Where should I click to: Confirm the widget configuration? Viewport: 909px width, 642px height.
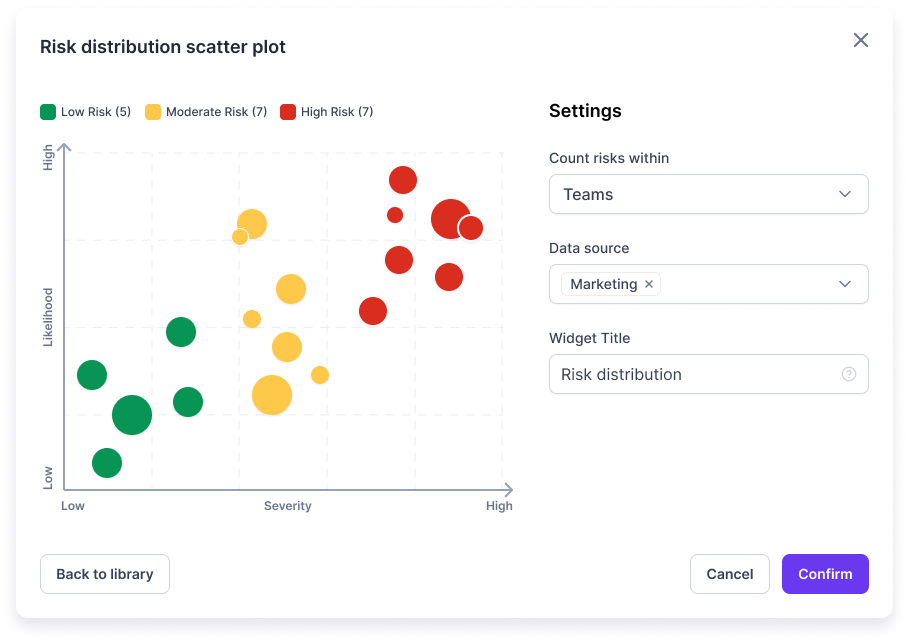(x=824, y=574)
